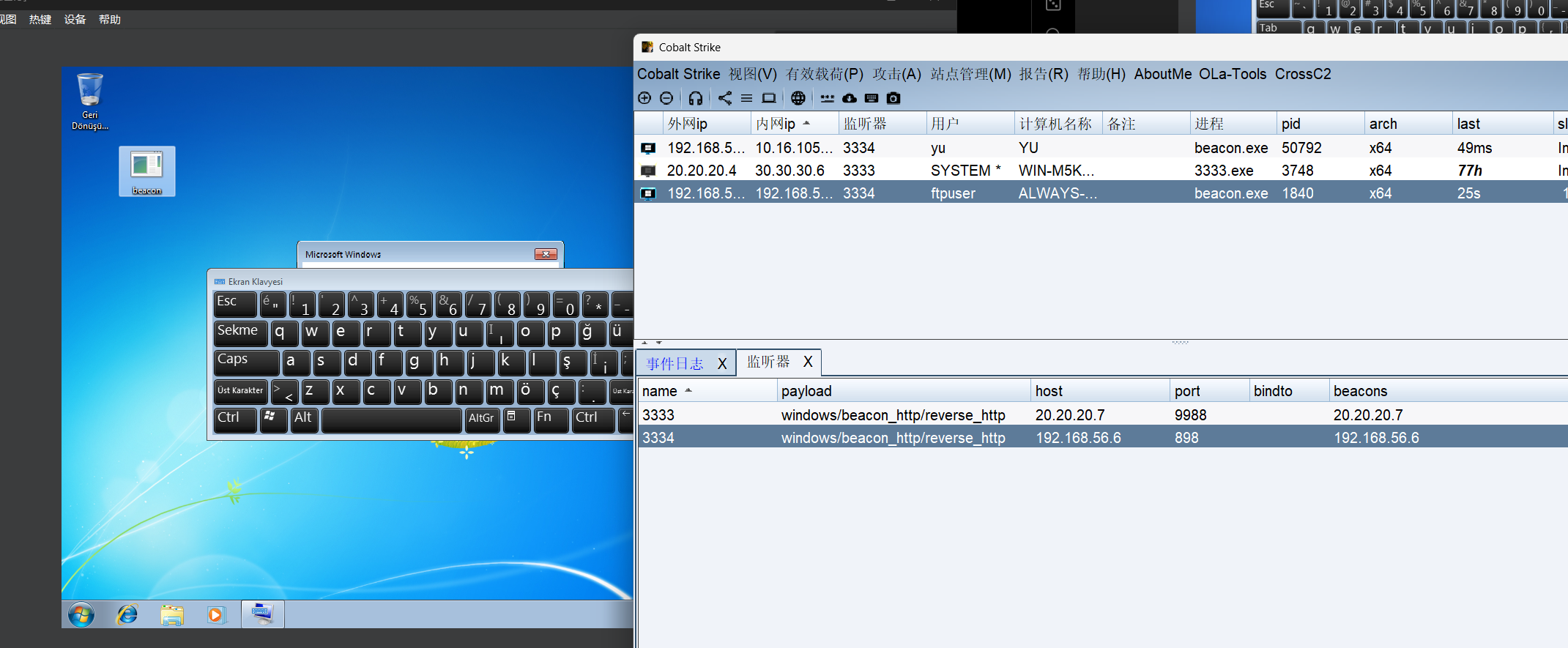Toggle left Ctrl key on on-screen keyboard
The image size is (1568, 648).
click(234, 419)
